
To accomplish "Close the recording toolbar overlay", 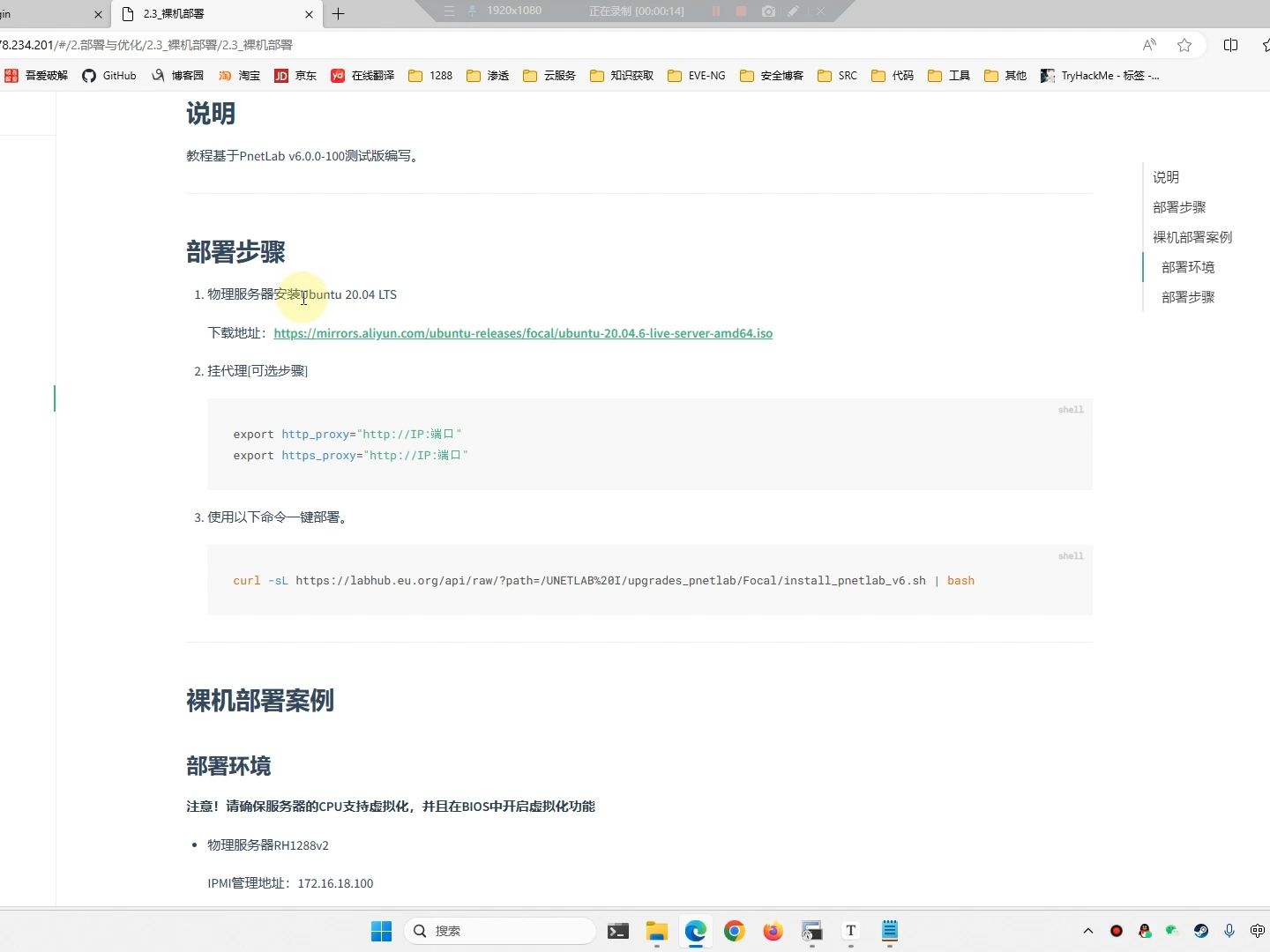I will pos(820,11).
